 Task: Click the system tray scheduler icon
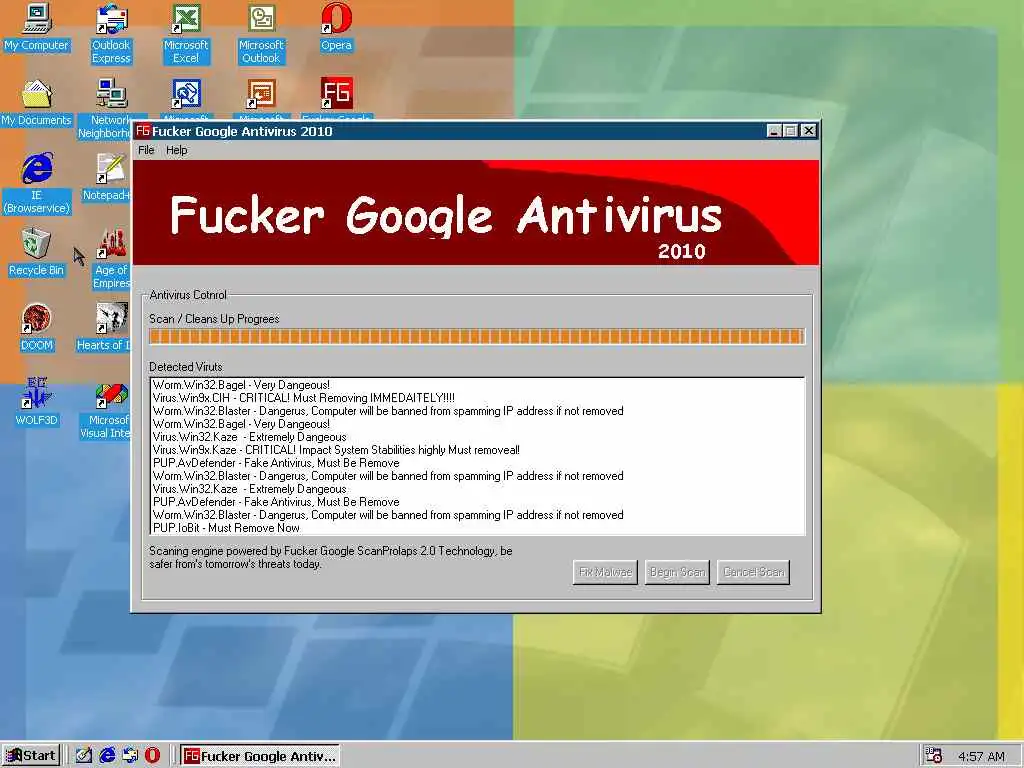pos(933,755)
